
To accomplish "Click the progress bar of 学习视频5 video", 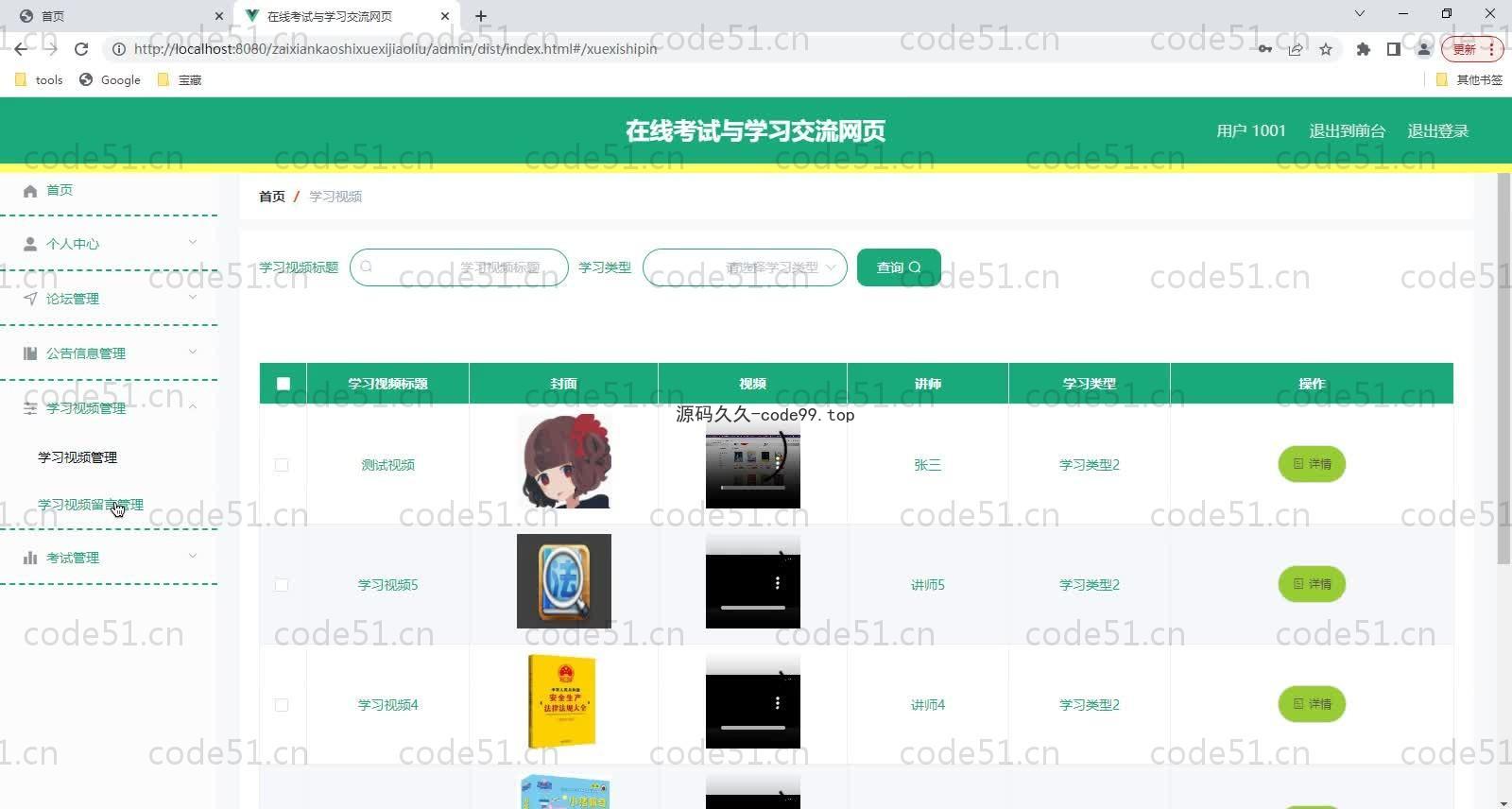I will (x=753, y=608).
